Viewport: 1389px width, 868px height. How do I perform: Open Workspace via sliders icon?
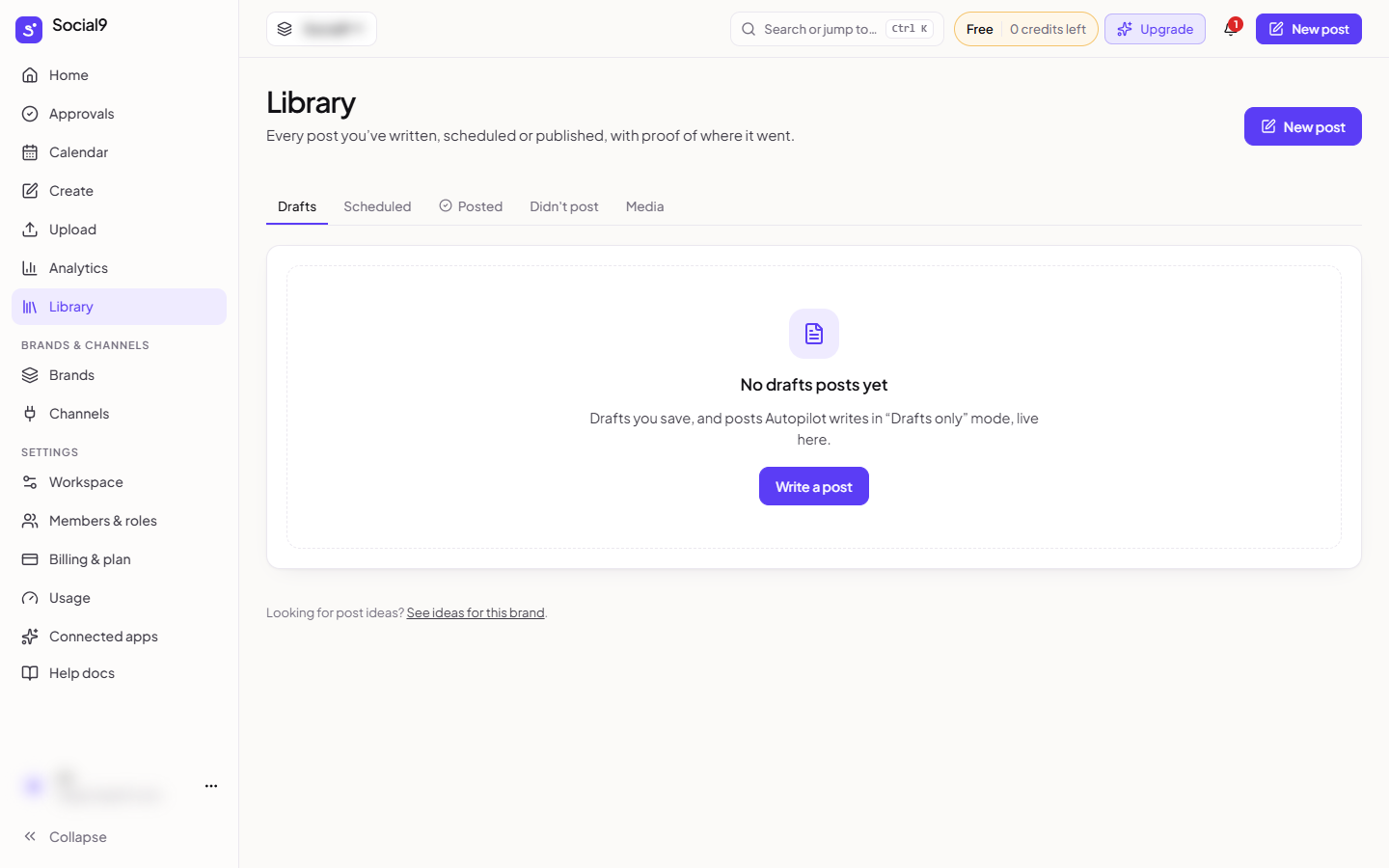30,482
